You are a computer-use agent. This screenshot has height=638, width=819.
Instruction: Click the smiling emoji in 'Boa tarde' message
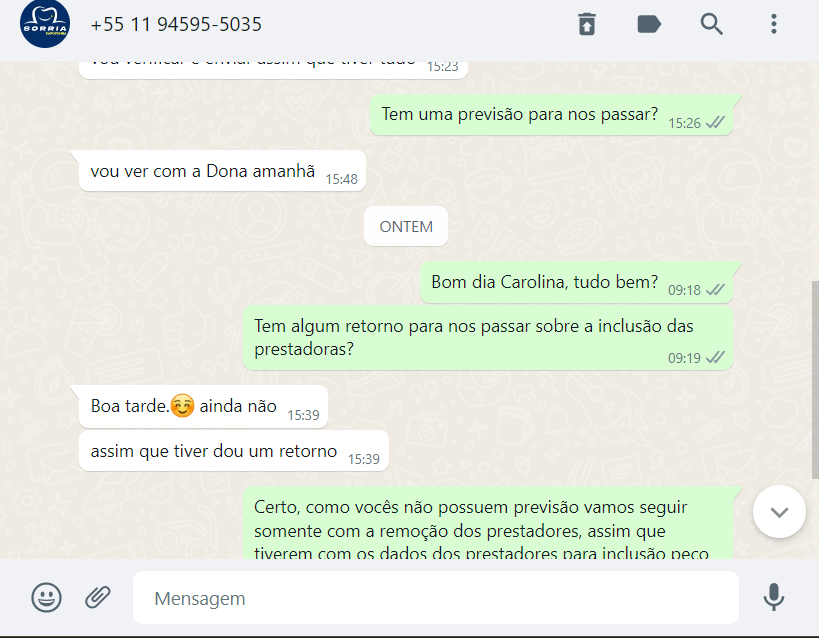tap(182, 405)
